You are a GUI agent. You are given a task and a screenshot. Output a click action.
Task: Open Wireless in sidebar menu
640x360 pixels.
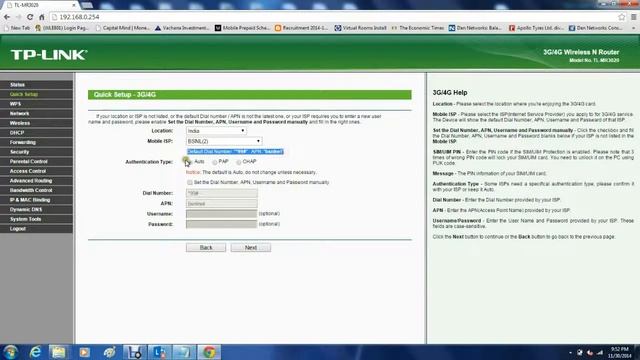[x=36, y=123]
